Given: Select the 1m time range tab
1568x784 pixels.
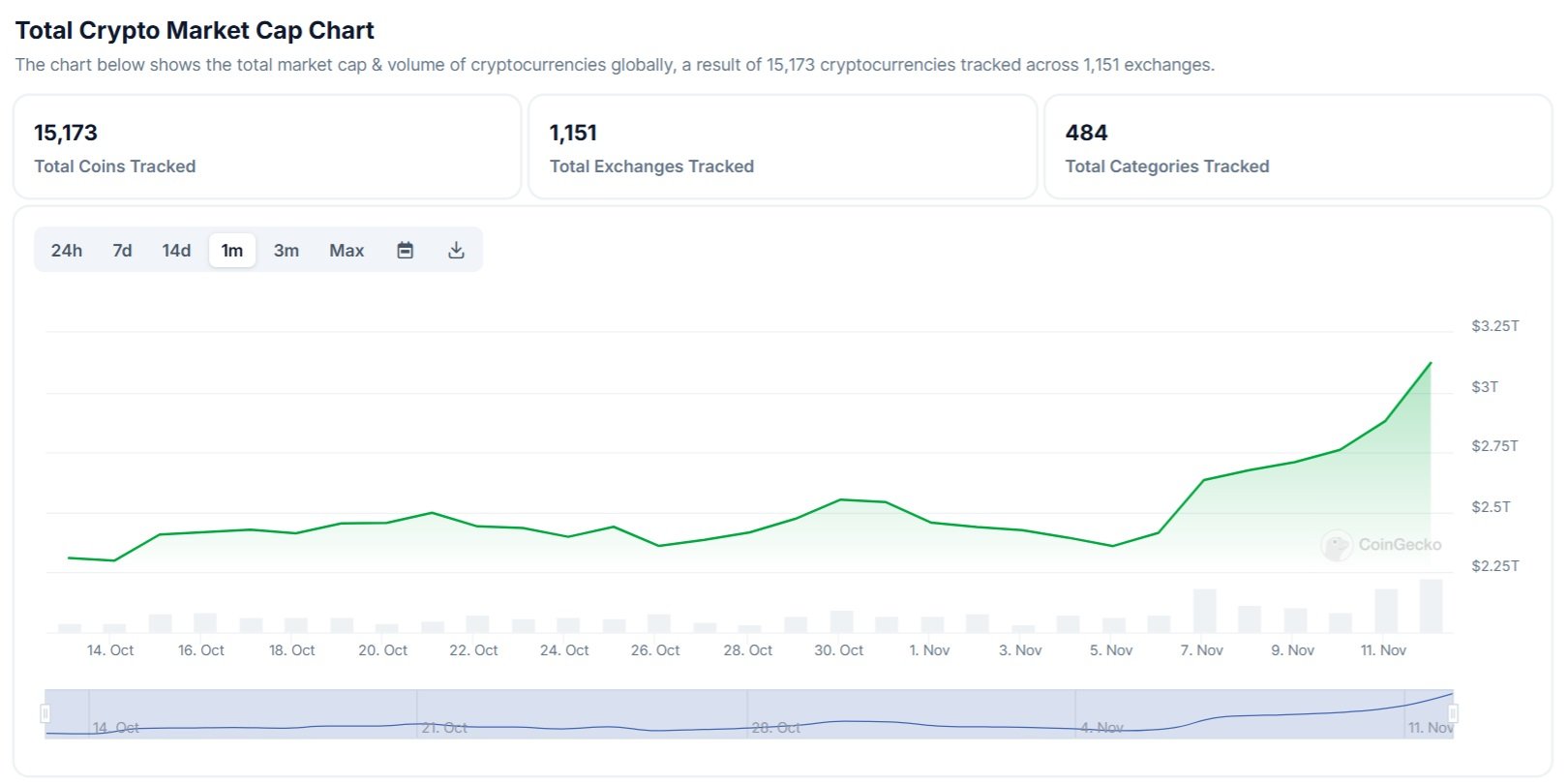Looking at the screenshot, I should [232, 251].
